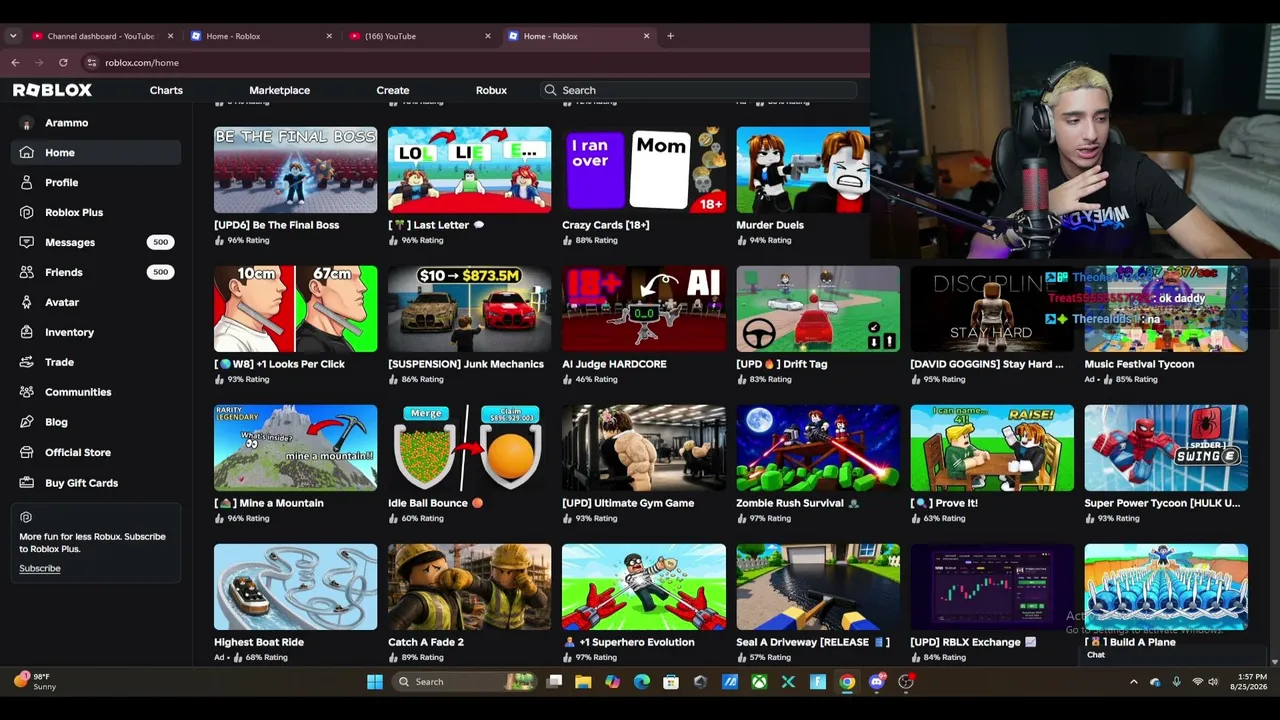Close the (166) YouTube tab
Viewport: 1280px width, 720px height.
point(488,36)
